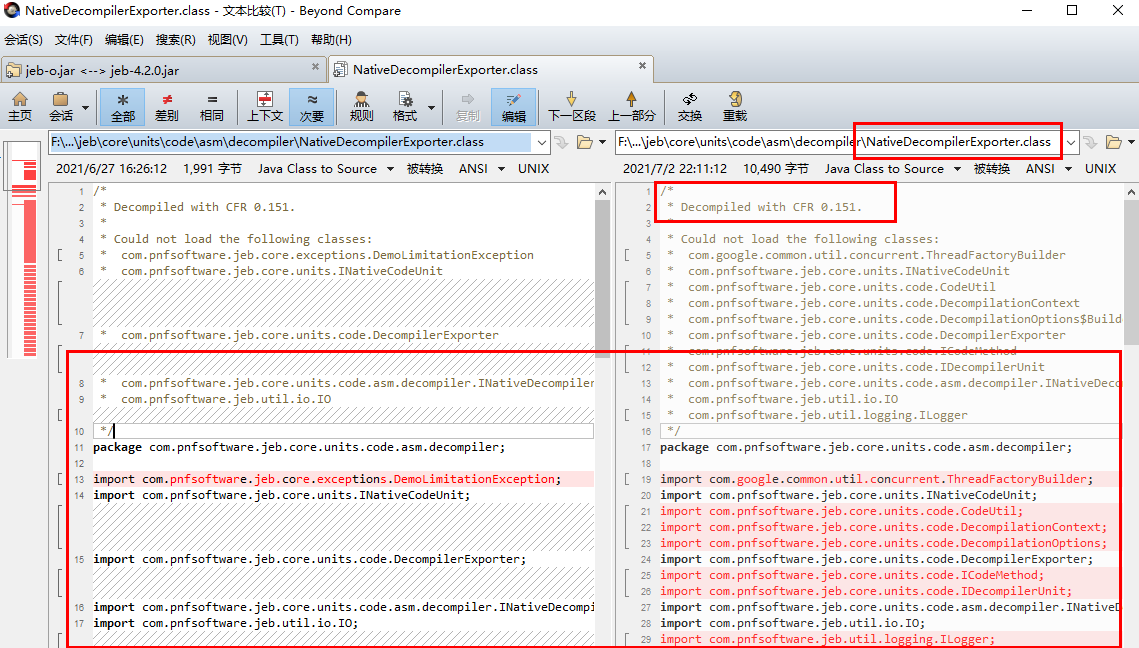
Task: Expand the right file path history dropdown
Action: pos(1071,142)
